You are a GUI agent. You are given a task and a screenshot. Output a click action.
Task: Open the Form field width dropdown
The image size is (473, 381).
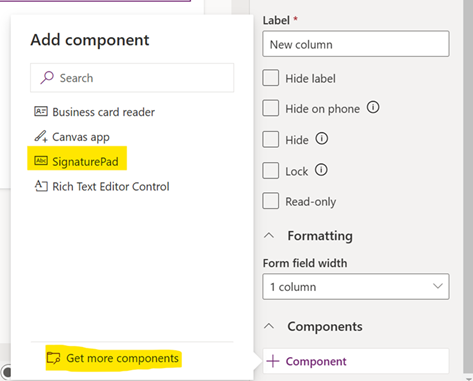(356, 286)
